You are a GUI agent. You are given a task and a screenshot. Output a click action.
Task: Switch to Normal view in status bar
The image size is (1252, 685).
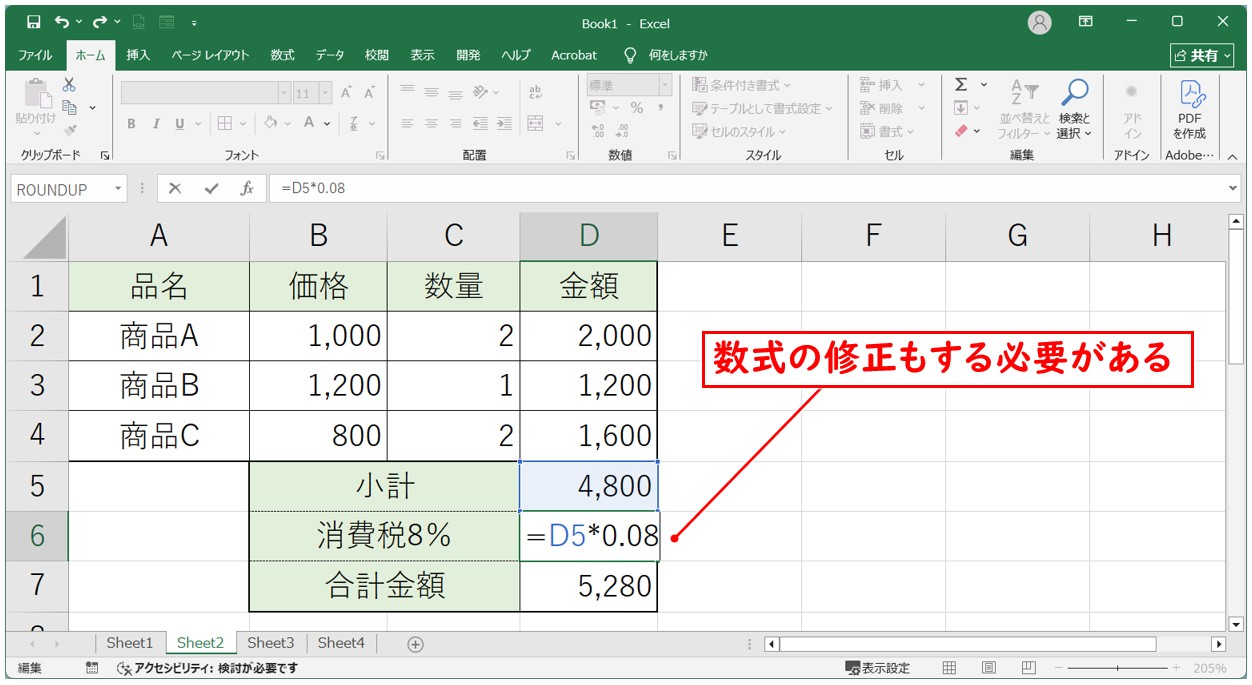950,668
